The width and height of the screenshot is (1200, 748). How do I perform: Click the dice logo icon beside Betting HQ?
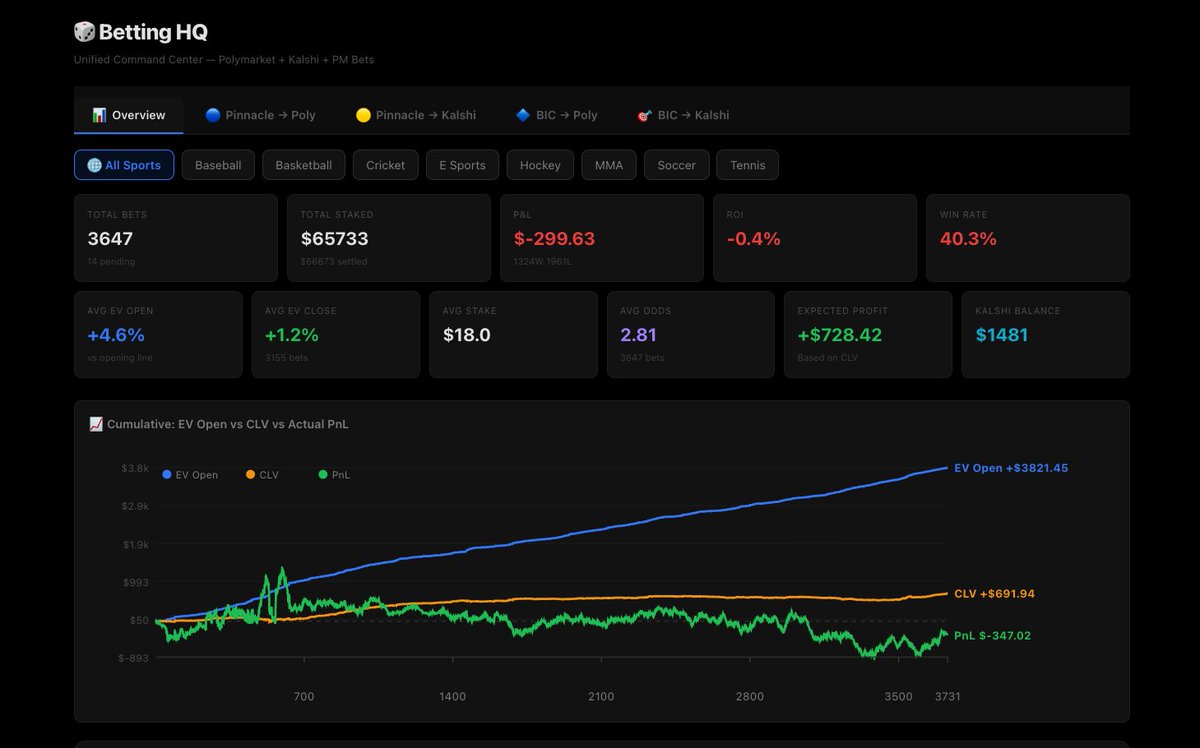click(84, 32)
